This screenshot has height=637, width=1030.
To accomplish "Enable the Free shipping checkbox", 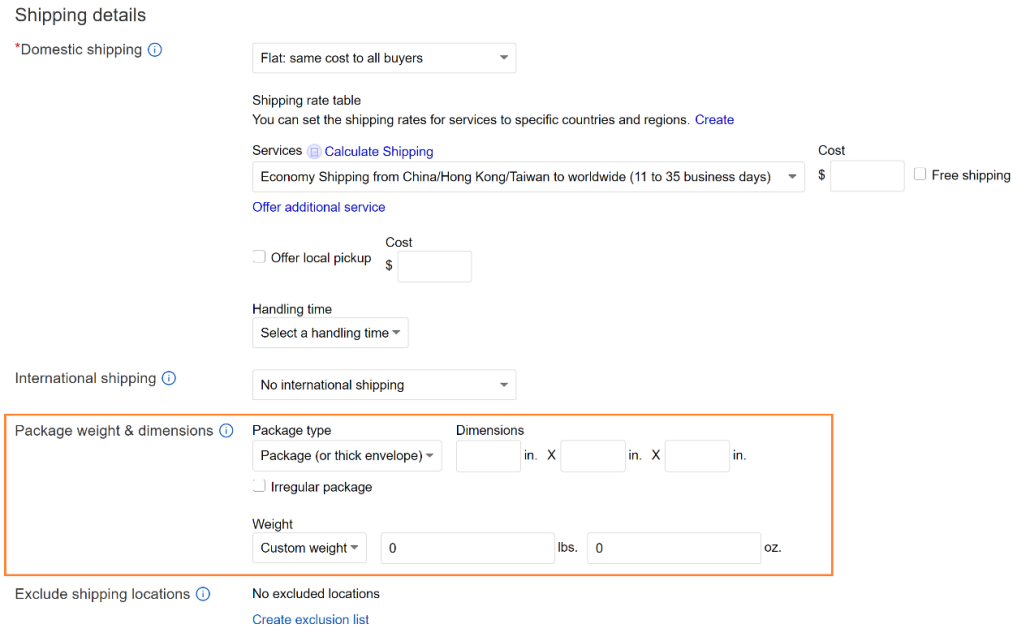I will [920, 175].
